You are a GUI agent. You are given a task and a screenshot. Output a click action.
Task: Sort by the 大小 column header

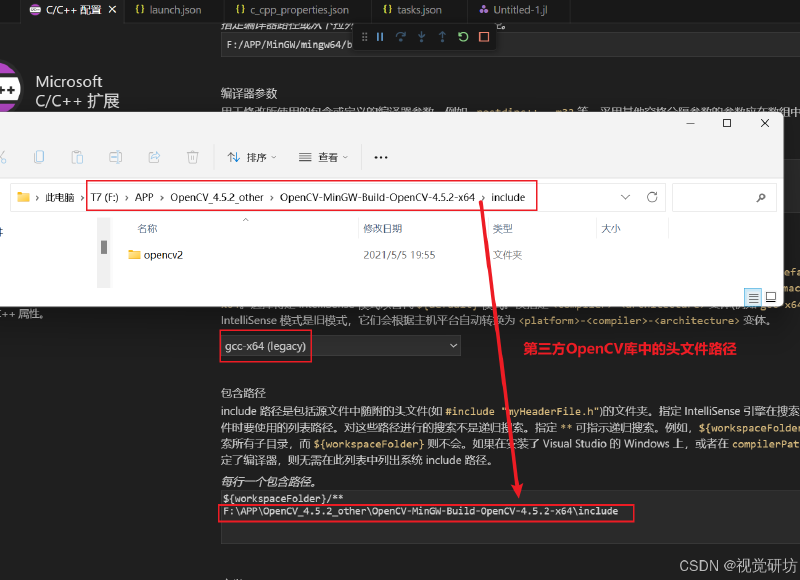click(611, 229)
